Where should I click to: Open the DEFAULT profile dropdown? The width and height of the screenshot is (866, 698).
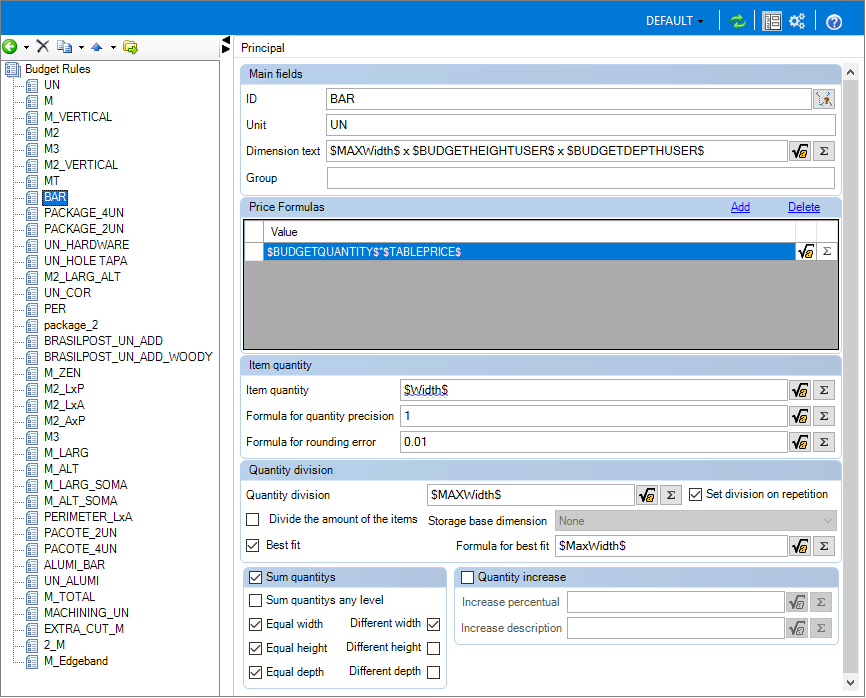click(674, 21)
